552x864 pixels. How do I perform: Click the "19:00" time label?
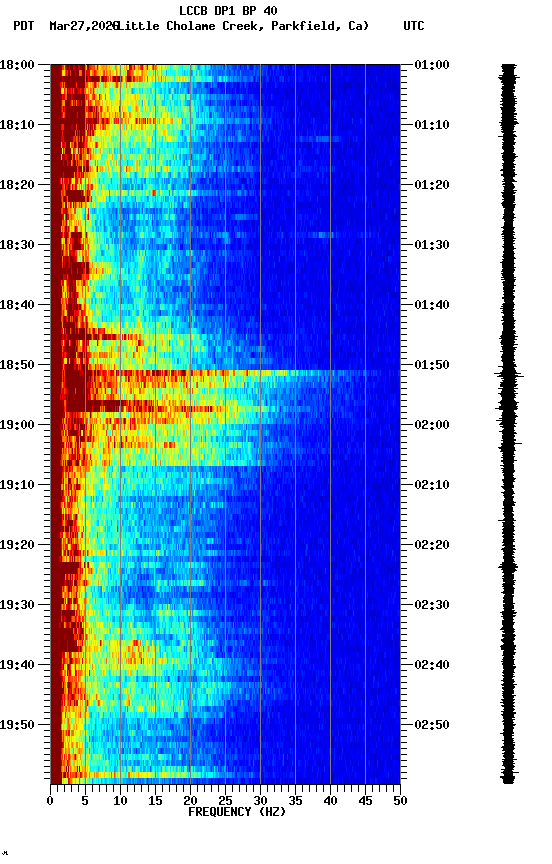17,425
